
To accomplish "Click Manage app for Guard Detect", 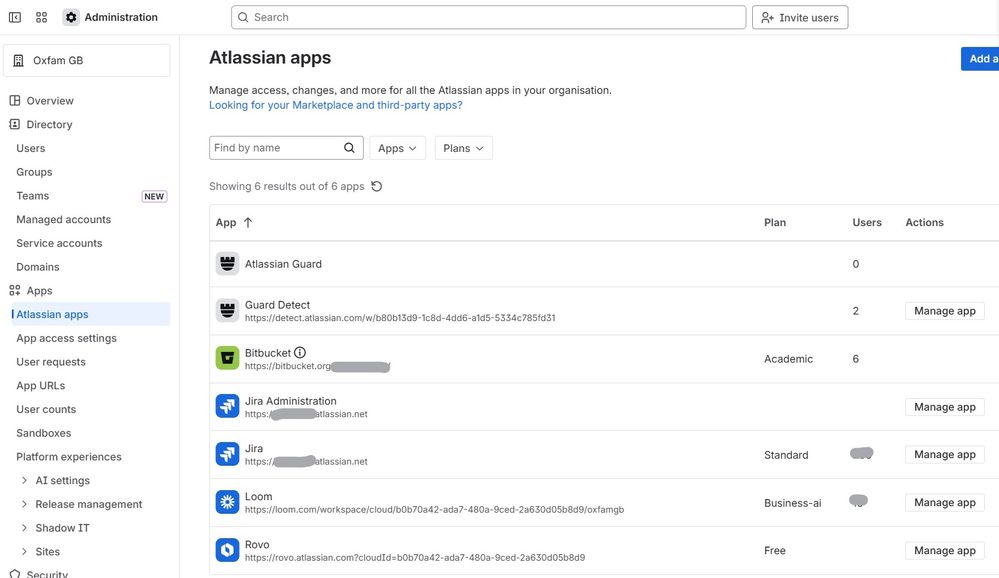I will [945, 311].
